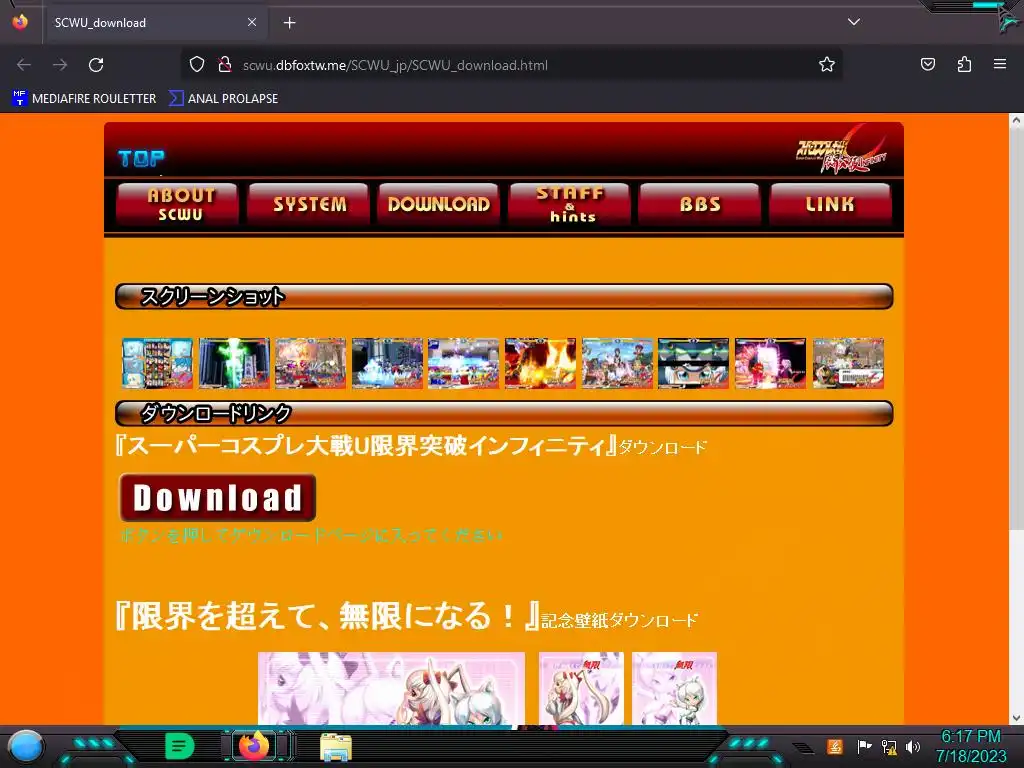
Task: Open the Pocket save icon
Action: click(x=927, y=65)
